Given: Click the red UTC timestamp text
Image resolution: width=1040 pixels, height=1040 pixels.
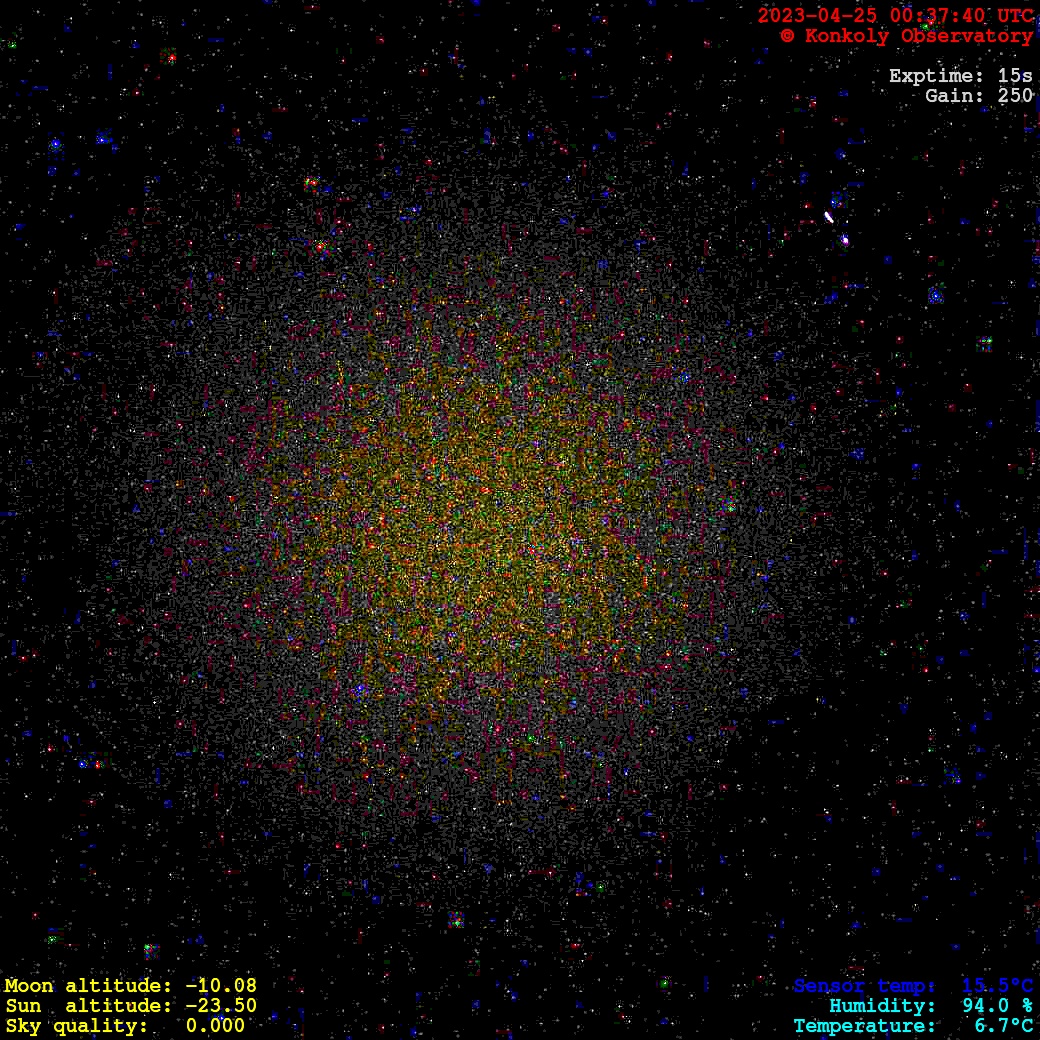Looking at the screenshot, I should point(895,16).
